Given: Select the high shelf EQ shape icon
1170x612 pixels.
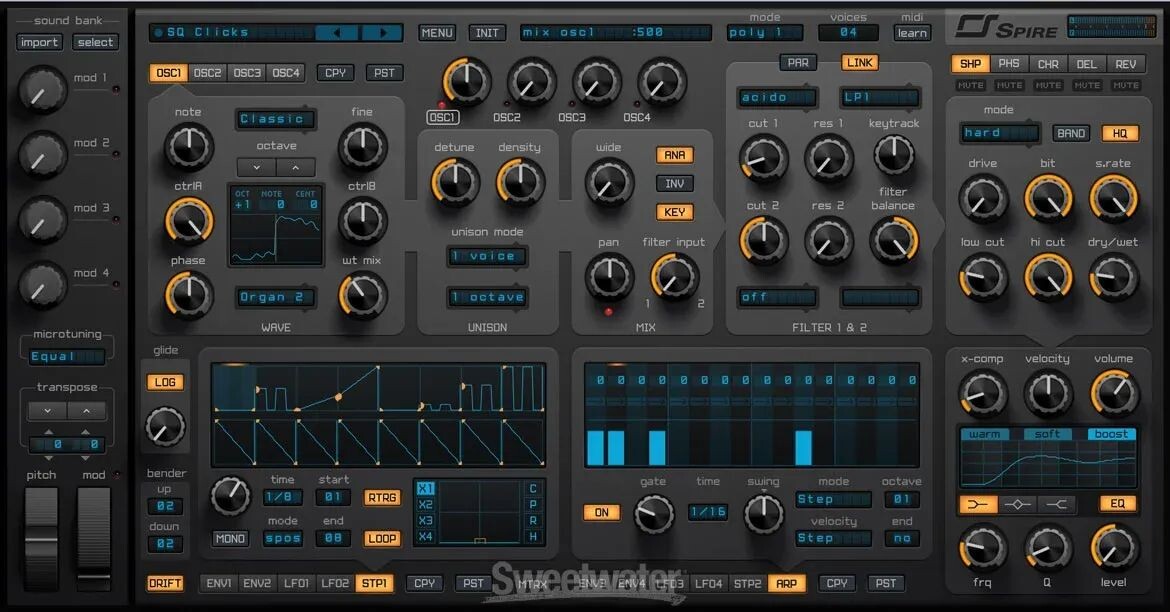Looking at the screenshot, I should [x=1056, y=505].
